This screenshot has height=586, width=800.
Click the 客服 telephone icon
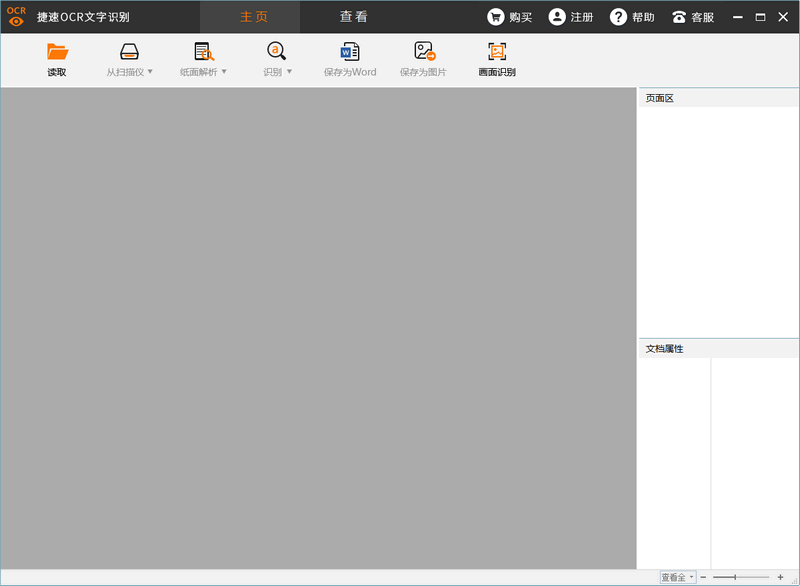pyautogui.click(x=679, y=17)
